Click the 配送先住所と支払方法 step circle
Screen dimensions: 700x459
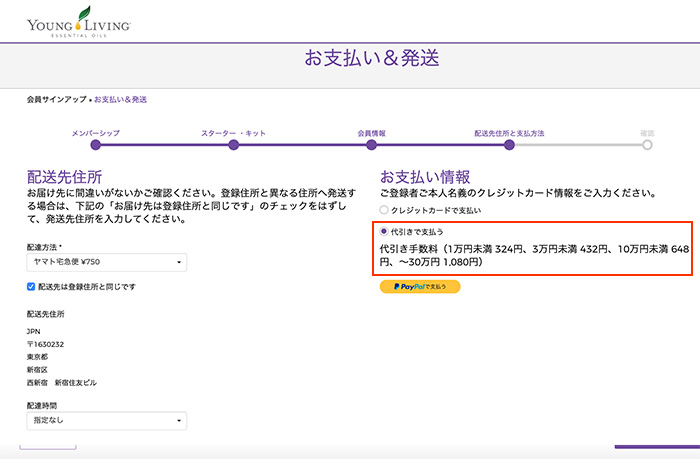coord(510,145)
